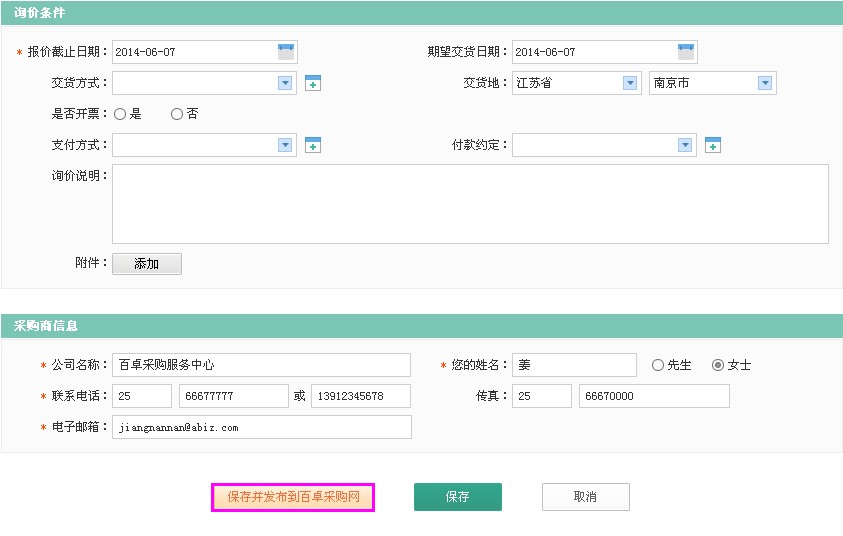Open the 南京市 city dropdown
This screenshot has width=843, height=536.
click(765, 84)
